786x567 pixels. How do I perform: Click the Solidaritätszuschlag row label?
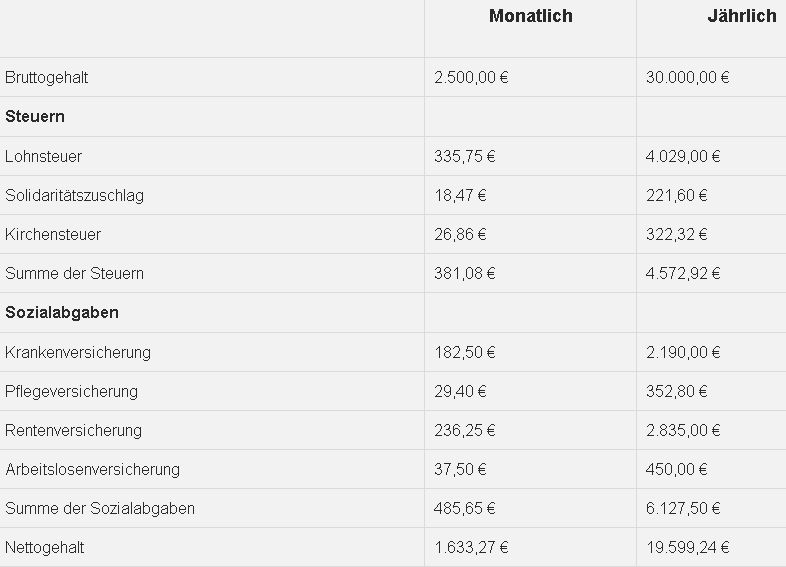(x=75, y=195)
